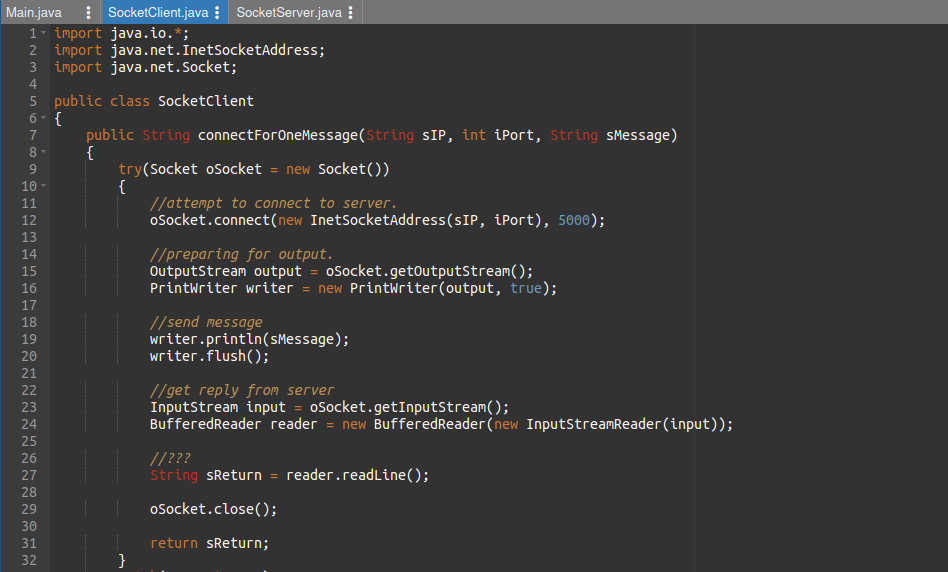Click the 5000 timeout value
Screen dimensions: 948x572
coord(577,220)
